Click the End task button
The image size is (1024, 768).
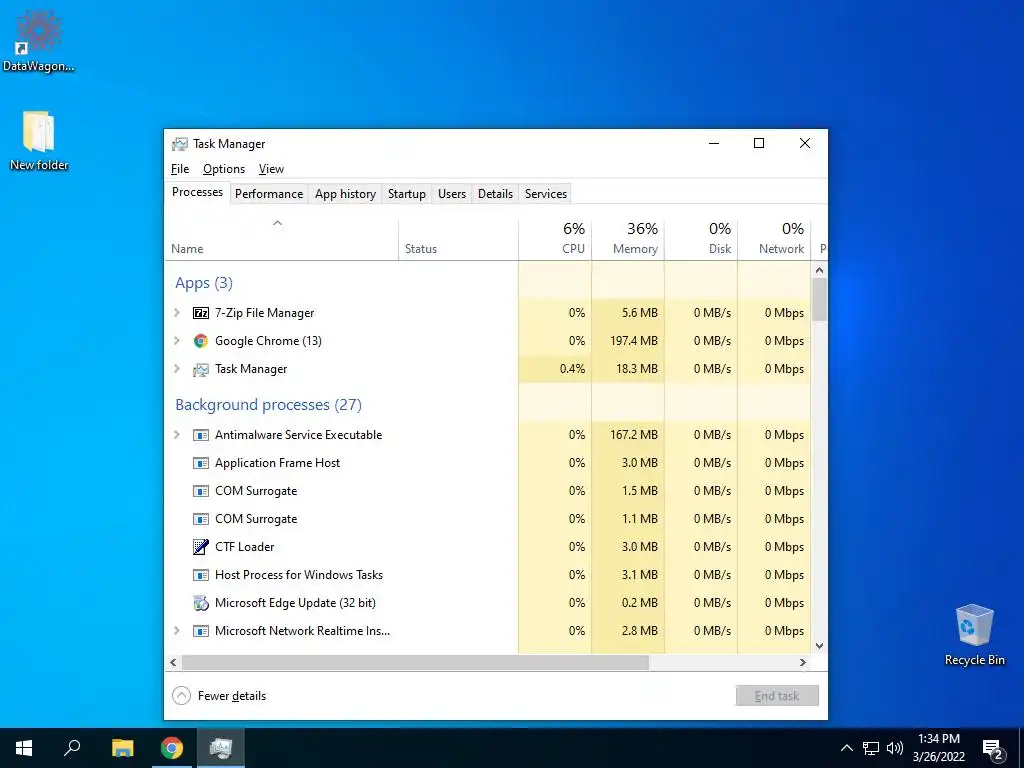(x=777, y=696)
